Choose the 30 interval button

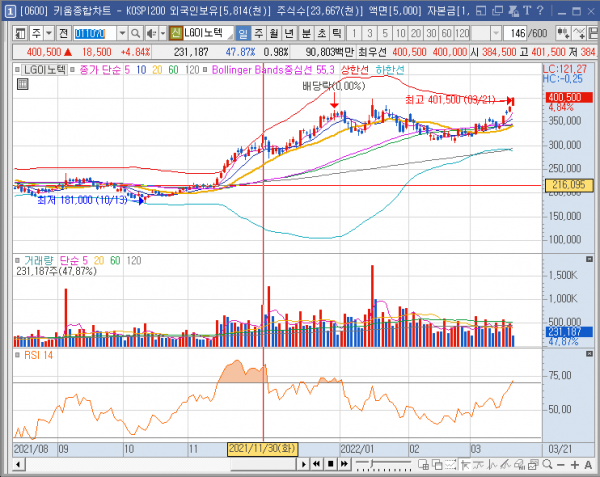coord(431,34)
